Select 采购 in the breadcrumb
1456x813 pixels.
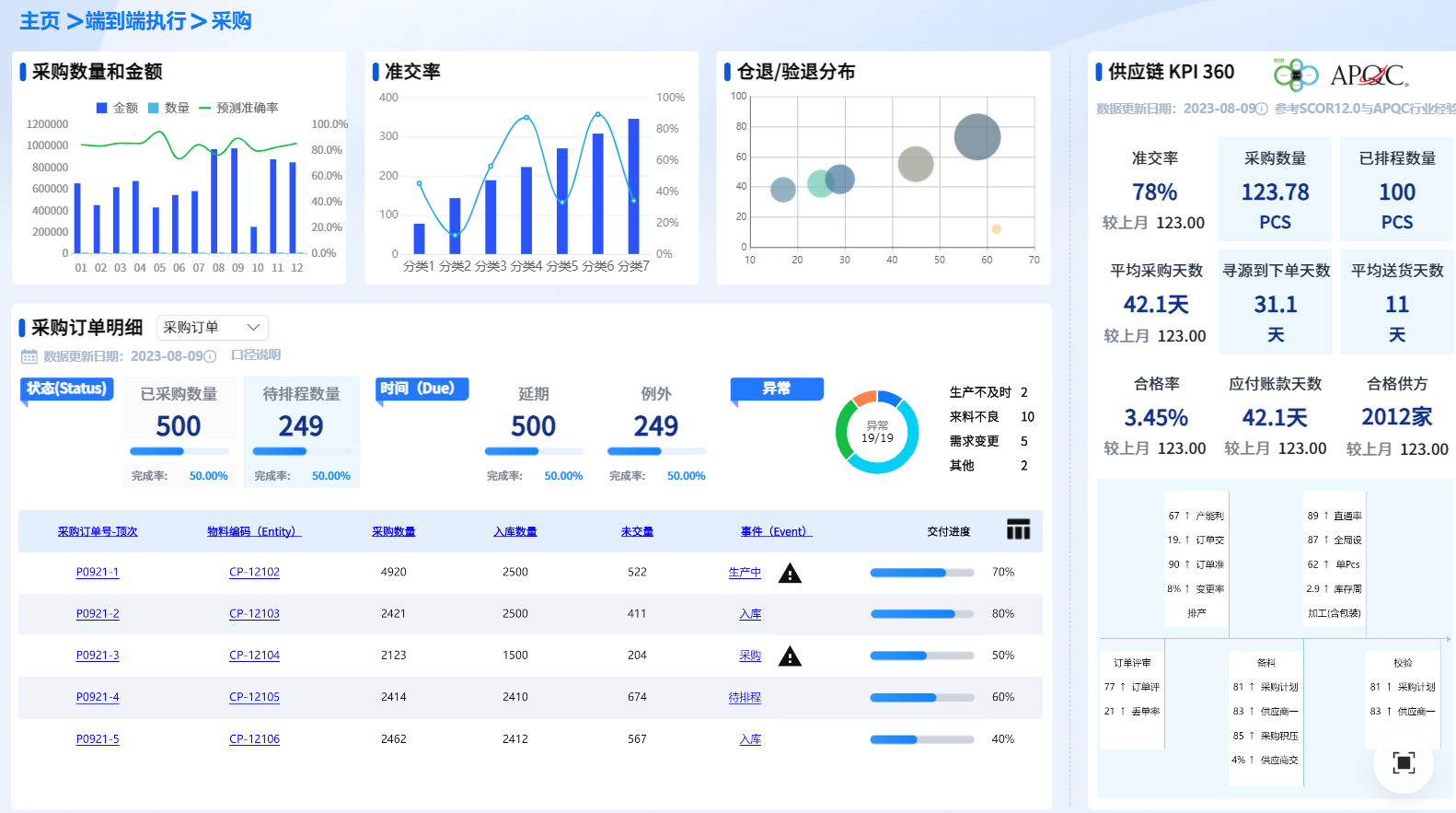231,21
